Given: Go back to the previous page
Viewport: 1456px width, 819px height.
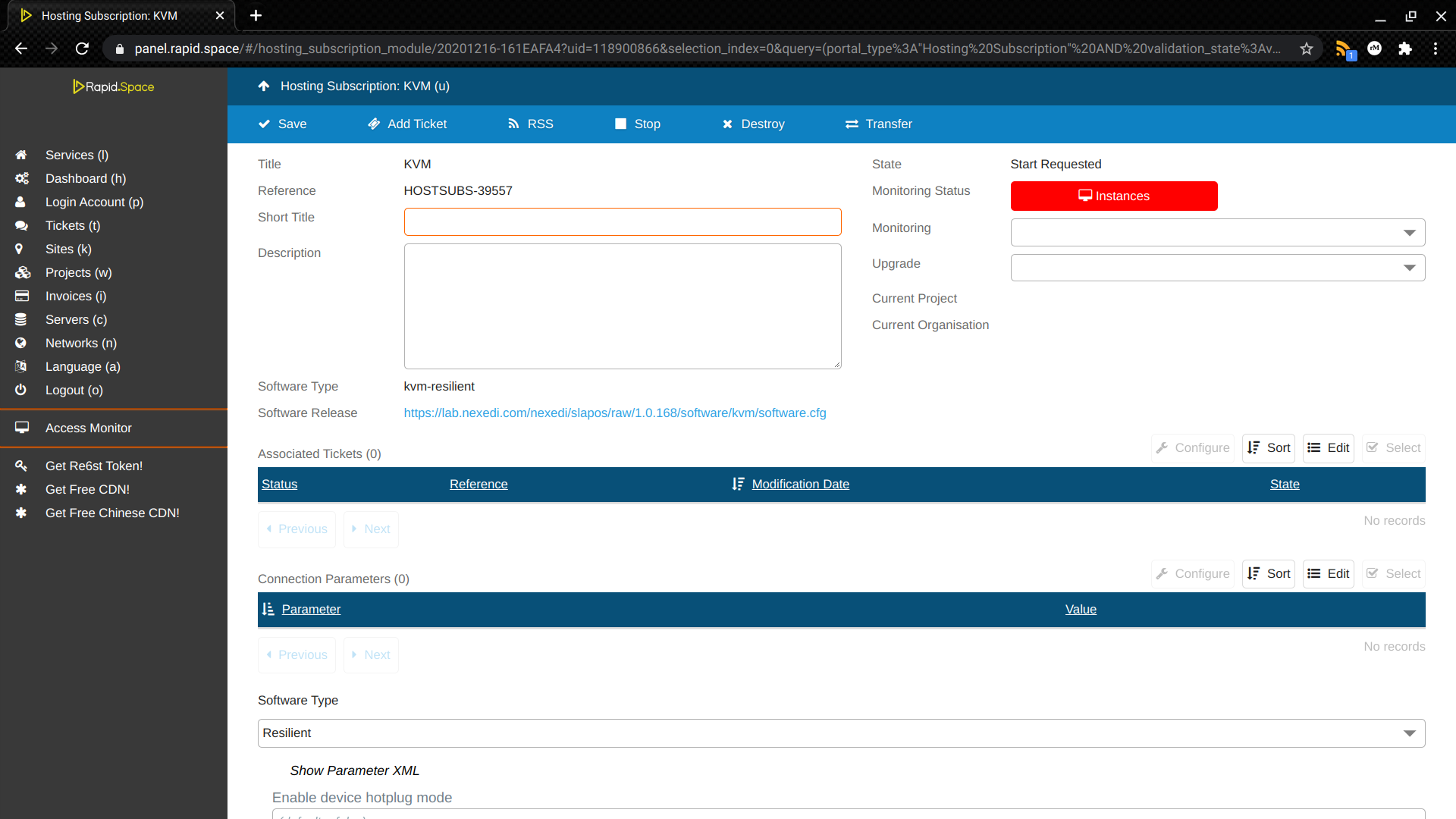Looking at the screenshot, I should 21,49.
